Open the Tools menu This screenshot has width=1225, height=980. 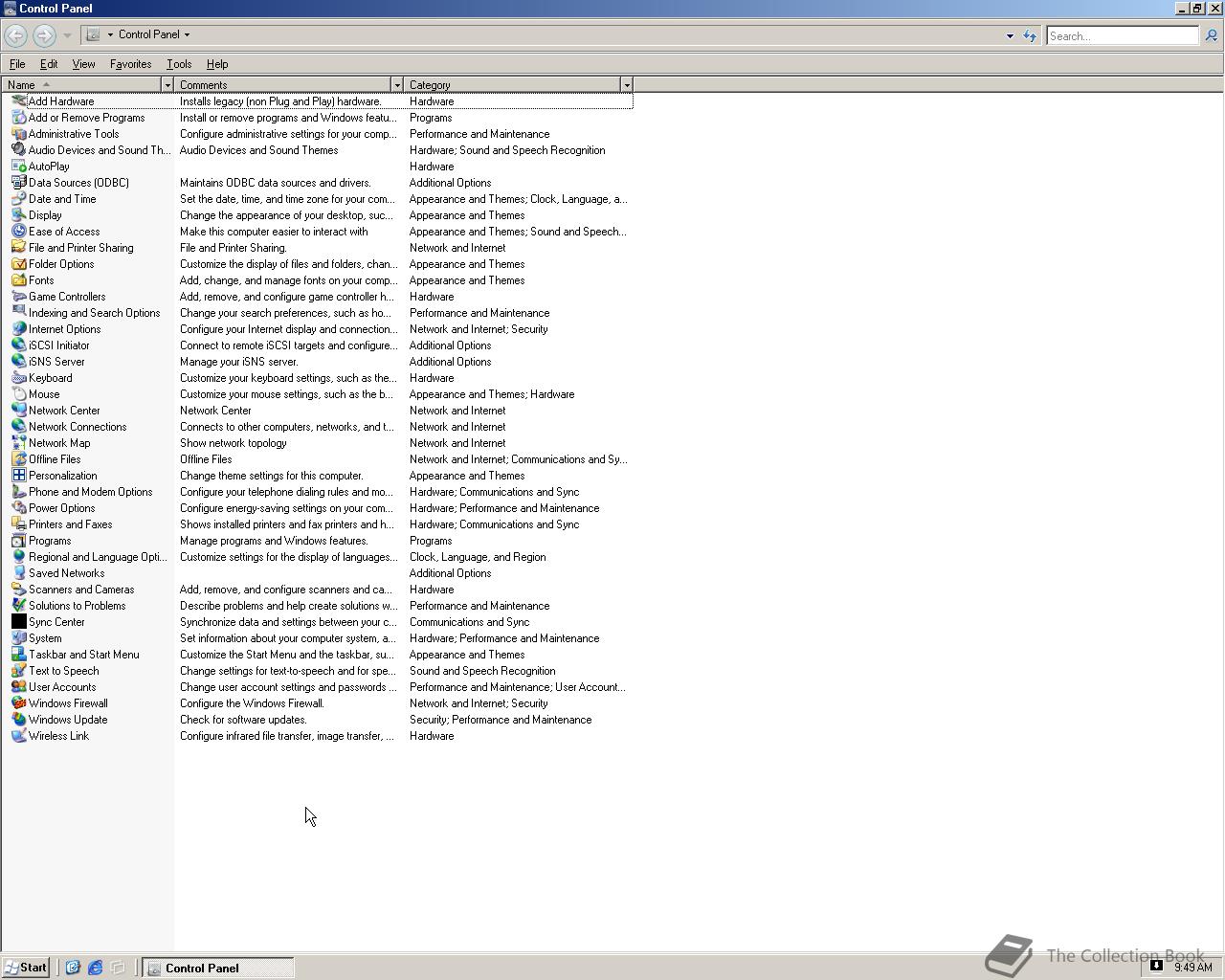click(x=179, y=64)
